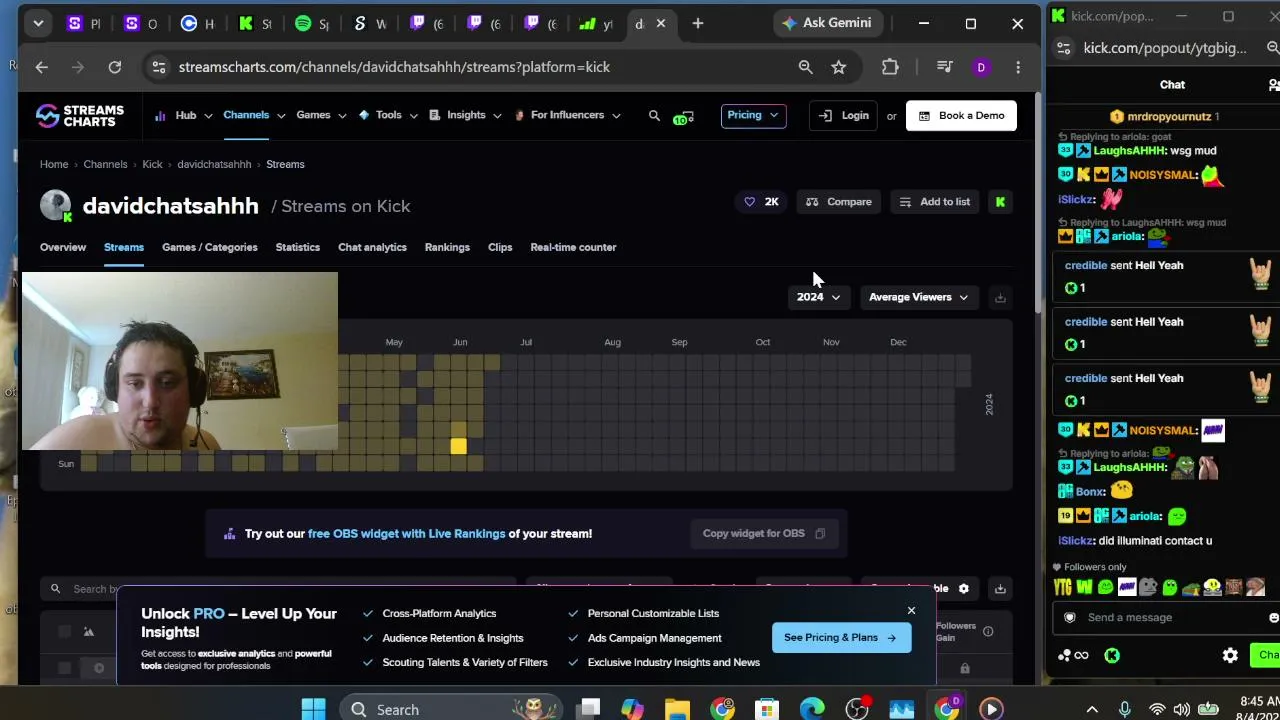This screenshot has height=720, width=1280.
Task: Open the 2024 year selector
Action: 818,297
